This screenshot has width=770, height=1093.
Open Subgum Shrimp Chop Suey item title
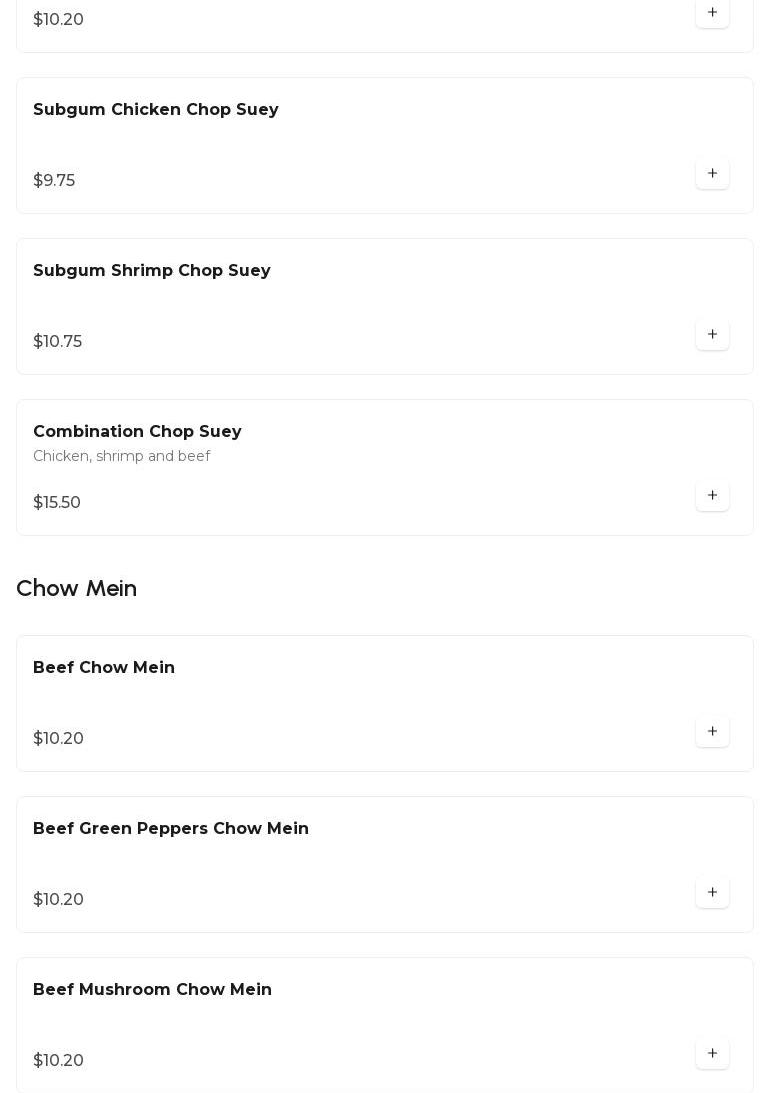coord(152,271)
